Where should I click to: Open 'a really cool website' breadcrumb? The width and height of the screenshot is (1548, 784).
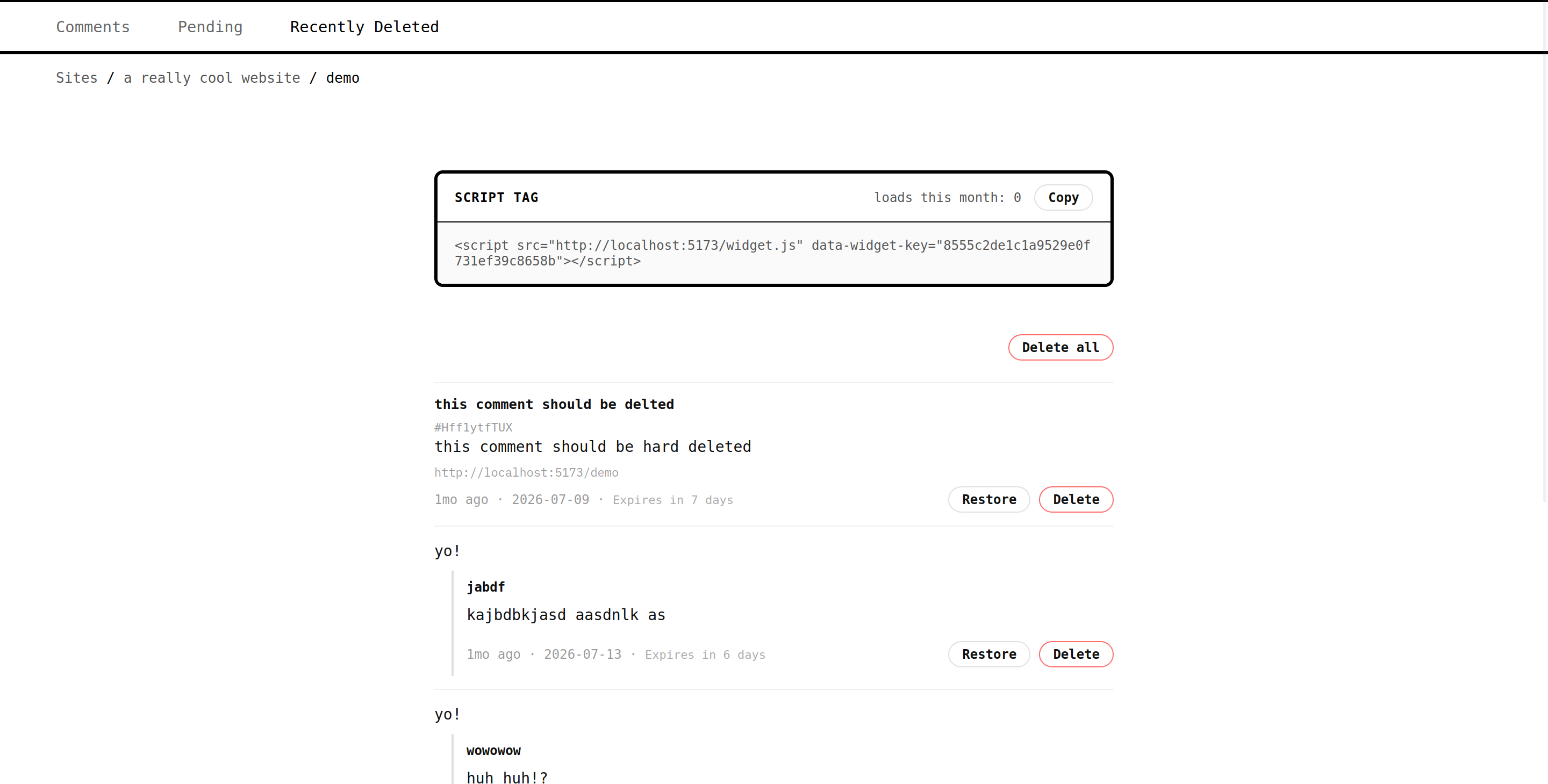coord(212,78)
